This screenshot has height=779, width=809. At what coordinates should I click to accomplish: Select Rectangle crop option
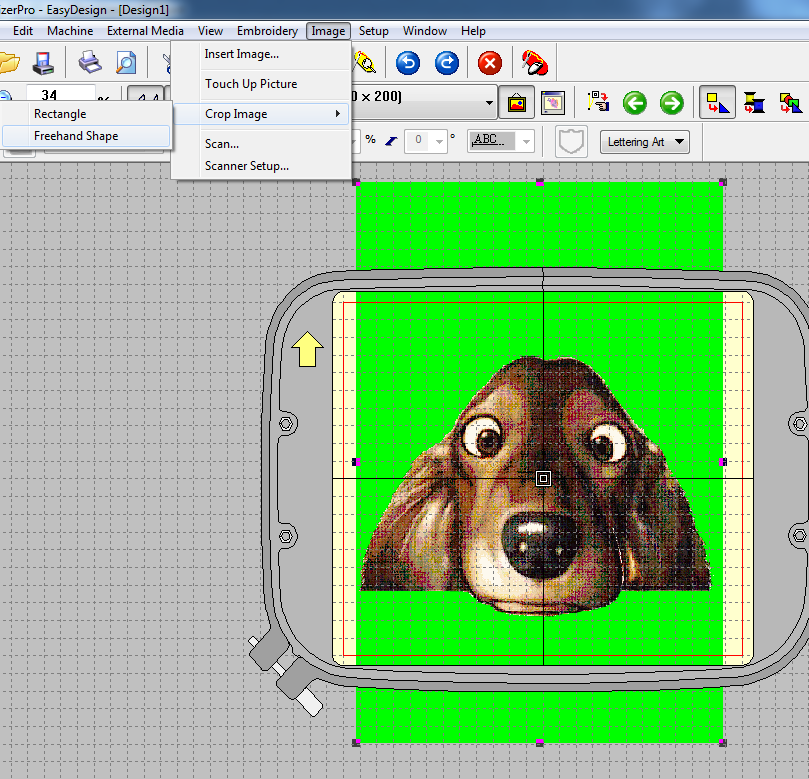point(86,114)
